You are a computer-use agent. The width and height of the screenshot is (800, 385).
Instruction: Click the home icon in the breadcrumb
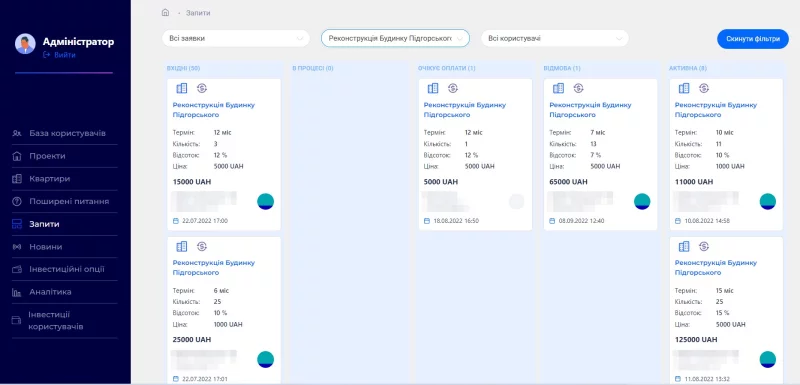(x=165, y=13)
